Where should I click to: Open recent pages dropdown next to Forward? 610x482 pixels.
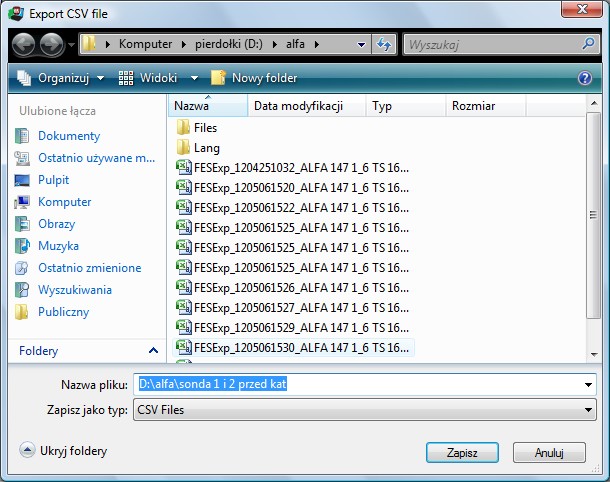click(x=71, y=45)
